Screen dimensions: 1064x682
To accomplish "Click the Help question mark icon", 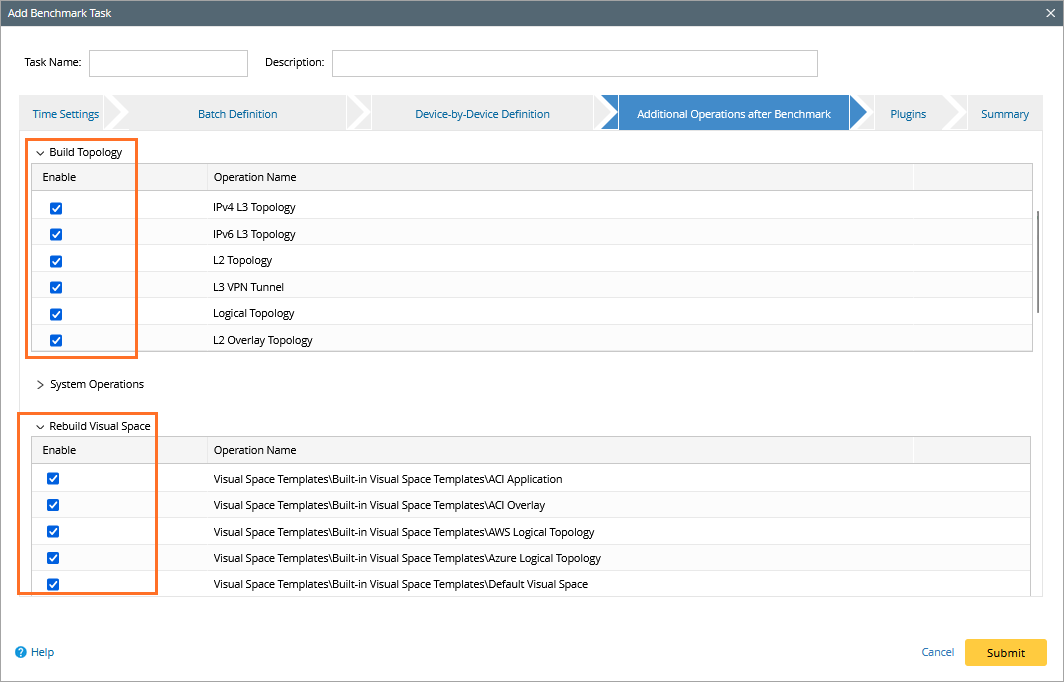I will (21, 652).
